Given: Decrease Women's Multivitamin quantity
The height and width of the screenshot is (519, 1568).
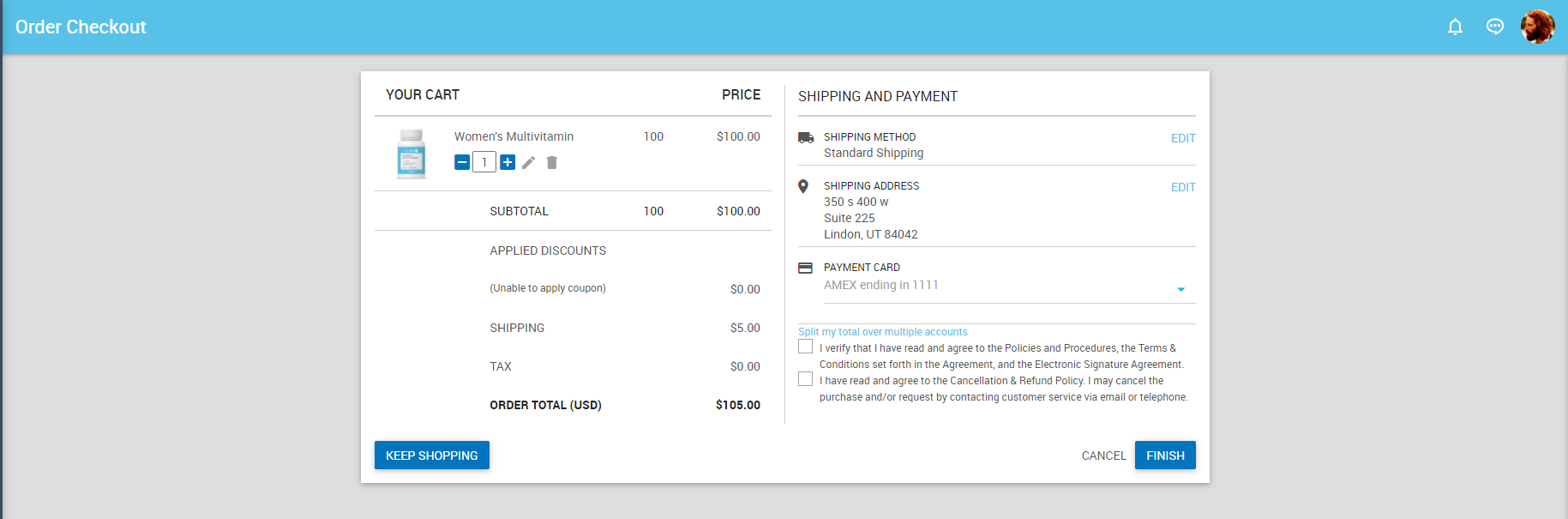Looking at the screenshot, I should pos(462,162).
